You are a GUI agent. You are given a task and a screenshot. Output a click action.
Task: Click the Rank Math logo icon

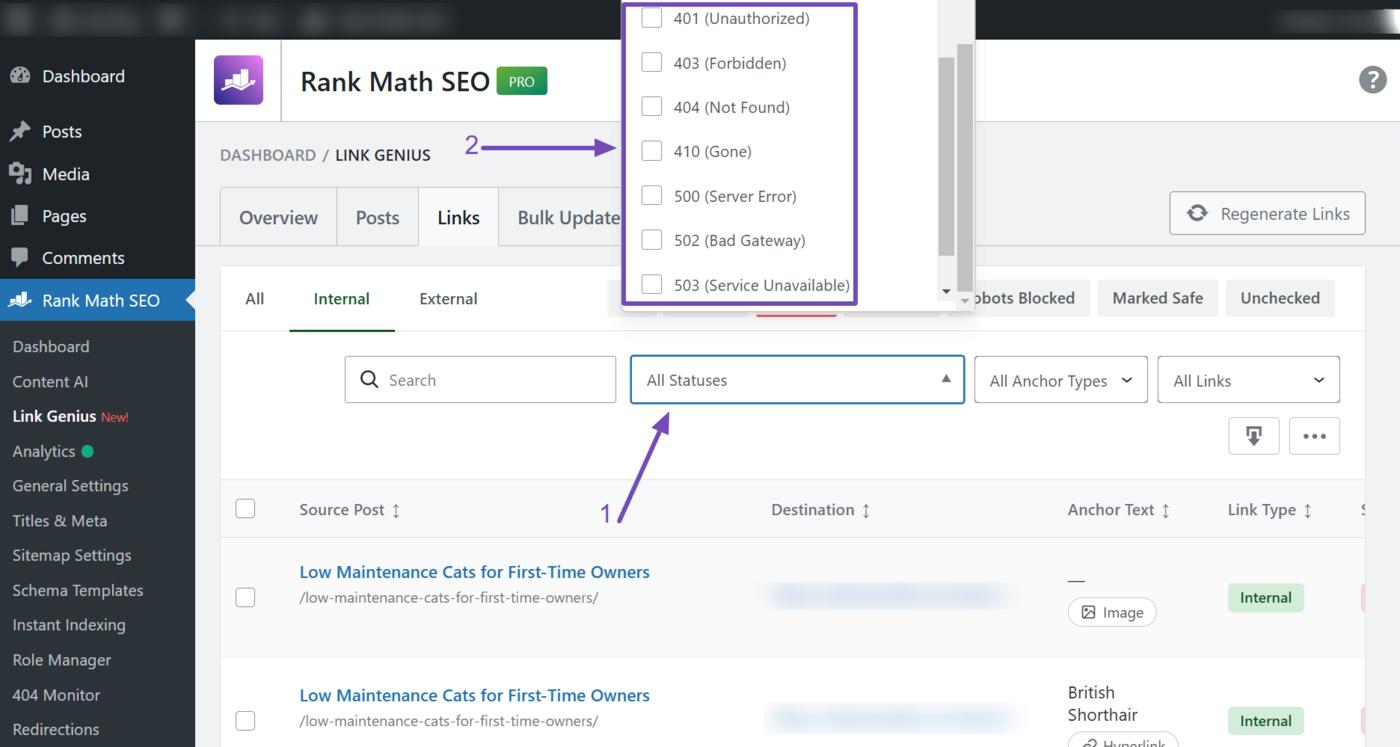(238, 80)
